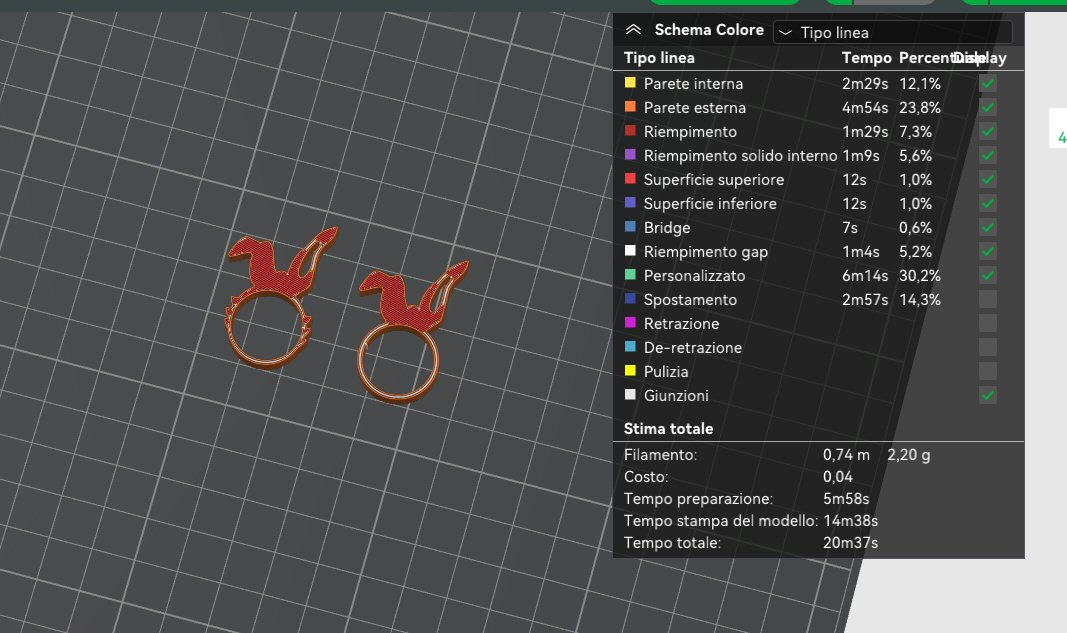
Task: Select the Riempimento solido interno label
Action: pyautogui.click(x=740, y=156)
